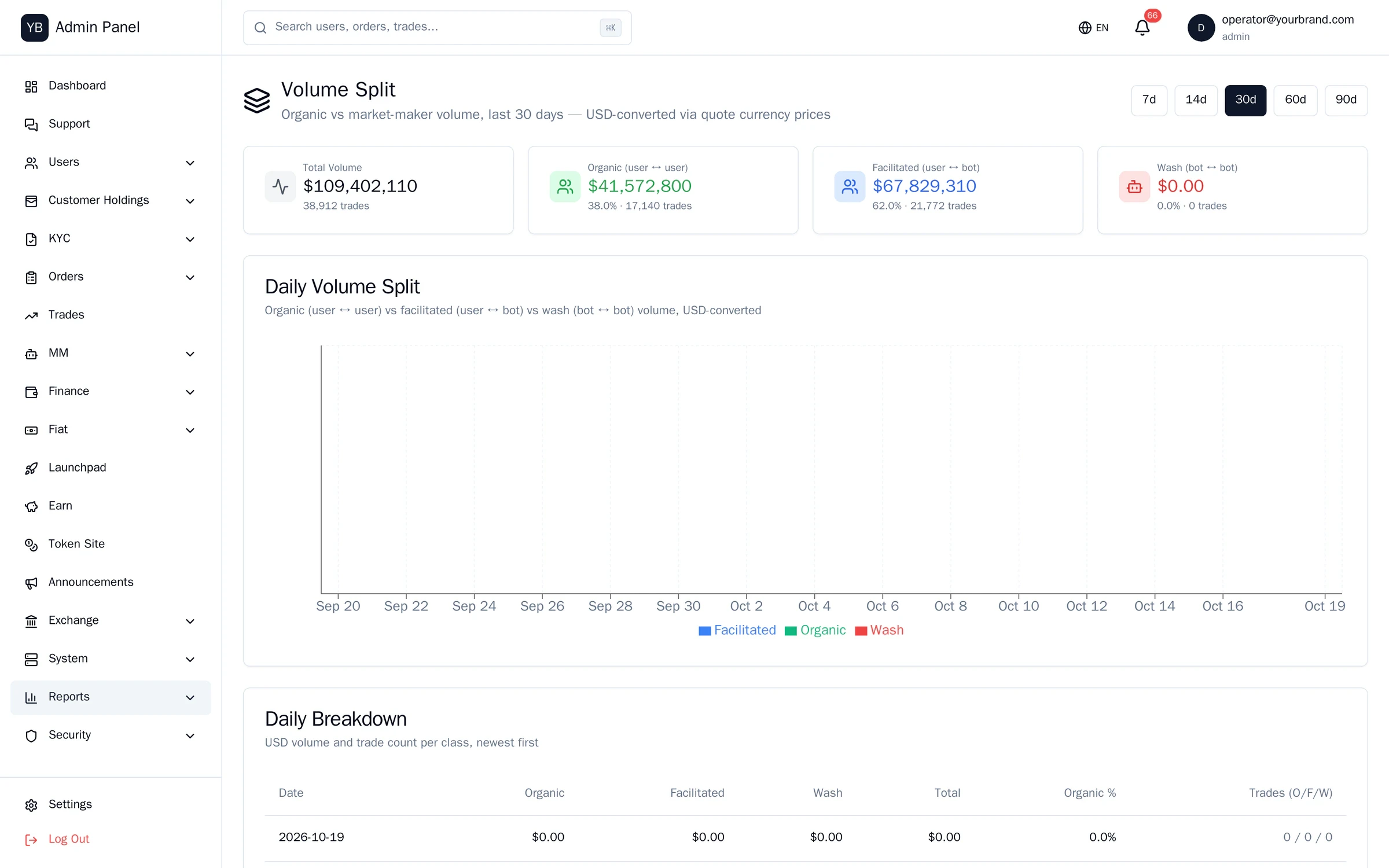Image resolution: width=1389 pixels, height=868 pixels.
Task: Toggle Facilitated series in chart legend
Action: point(737,630)
